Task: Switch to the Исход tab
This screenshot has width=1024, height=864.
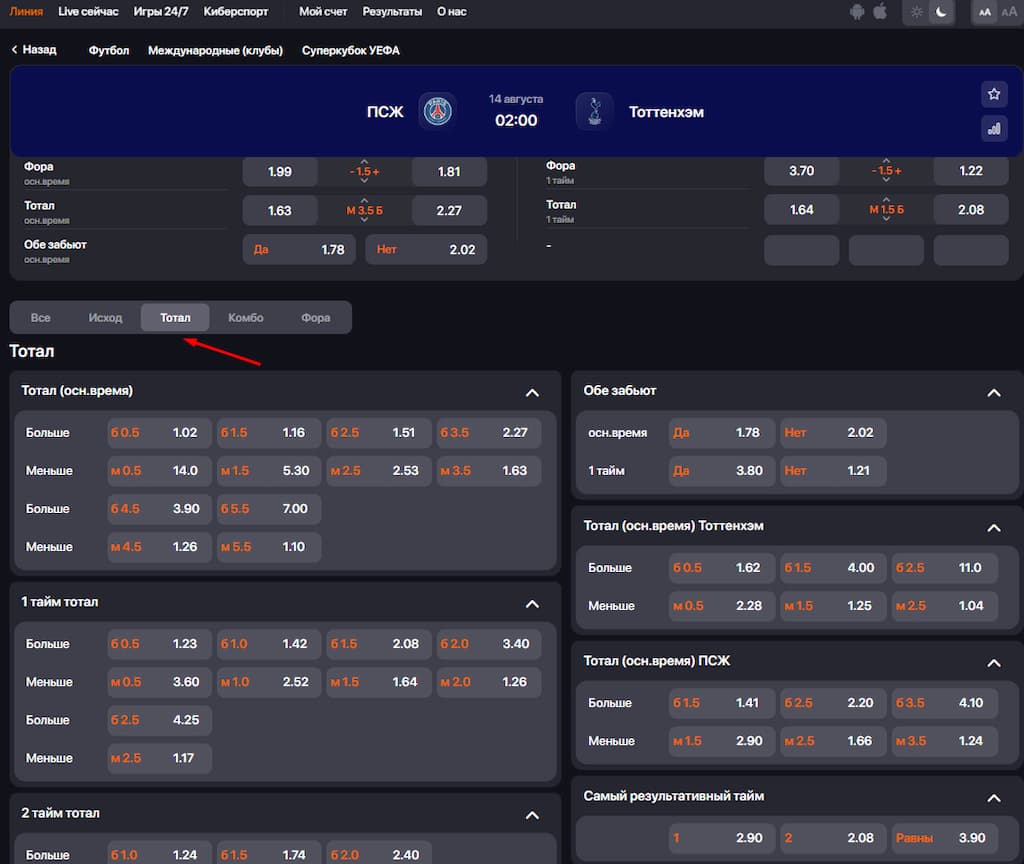Action: tap(105, 317)
